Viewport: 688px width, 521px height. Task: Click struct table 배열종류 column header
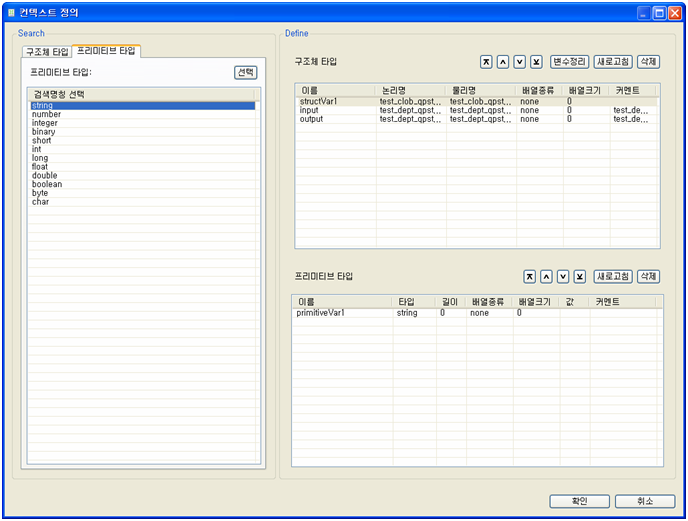click(540, 91)
